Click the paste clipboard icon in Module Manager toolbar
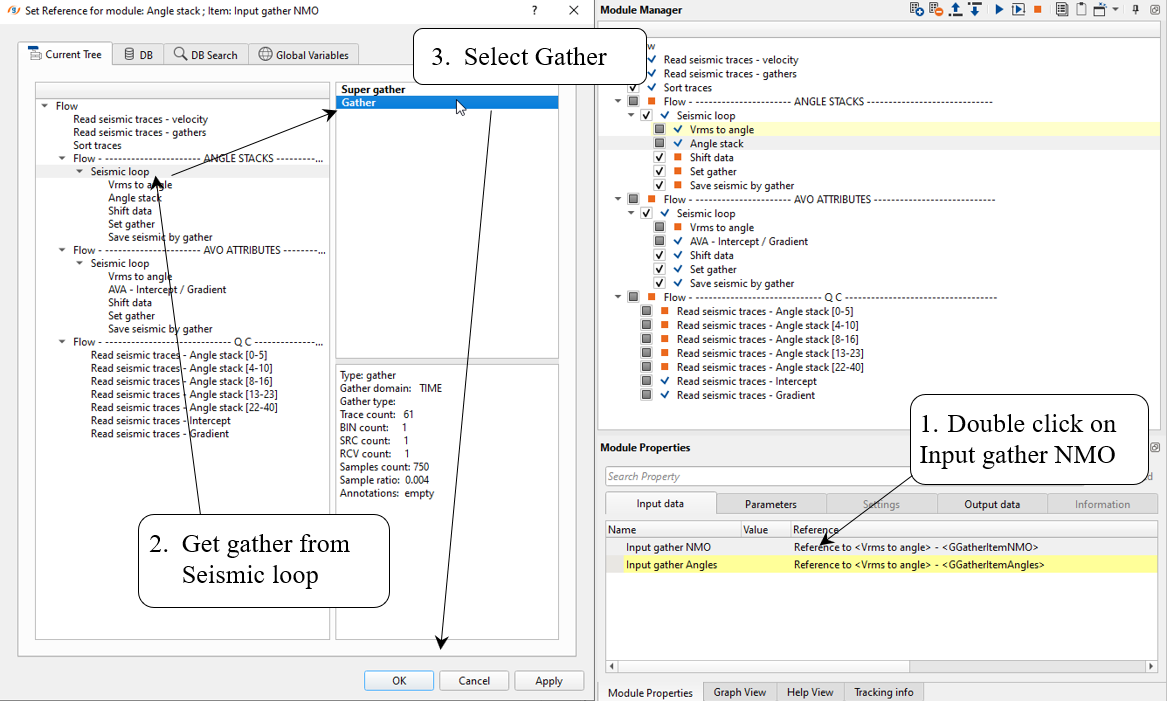 click(1080, 10)
